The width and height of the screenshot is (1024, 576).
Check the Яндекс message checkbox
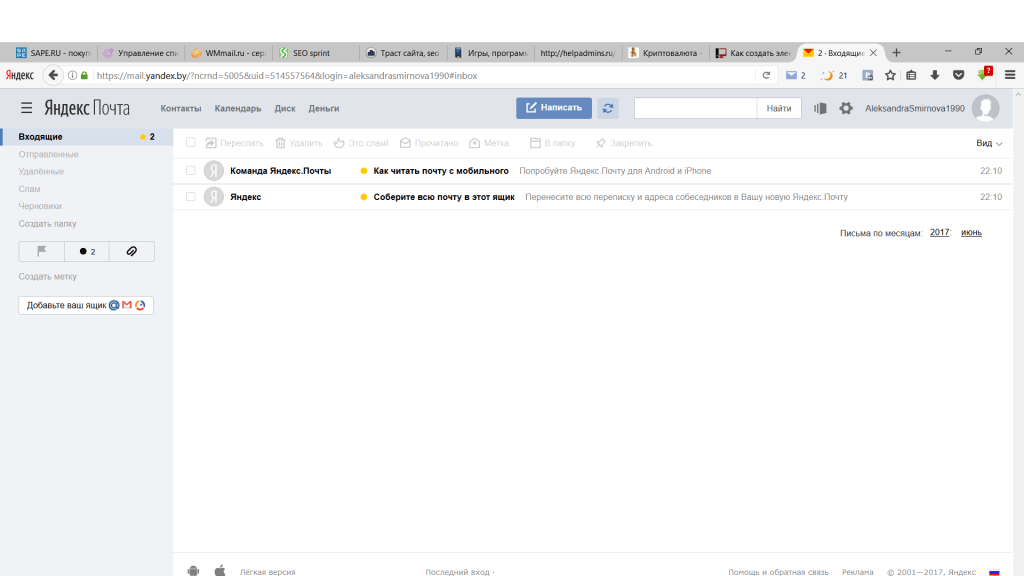pos(191,197)
